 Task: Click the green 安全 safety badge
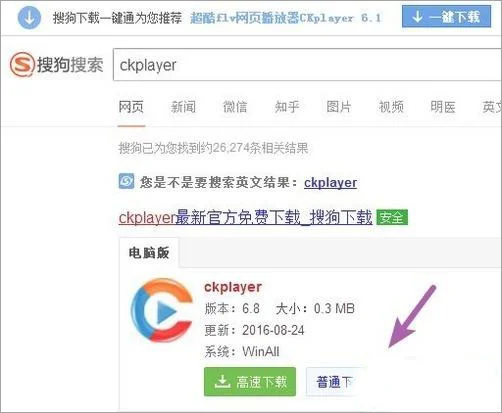392,217
